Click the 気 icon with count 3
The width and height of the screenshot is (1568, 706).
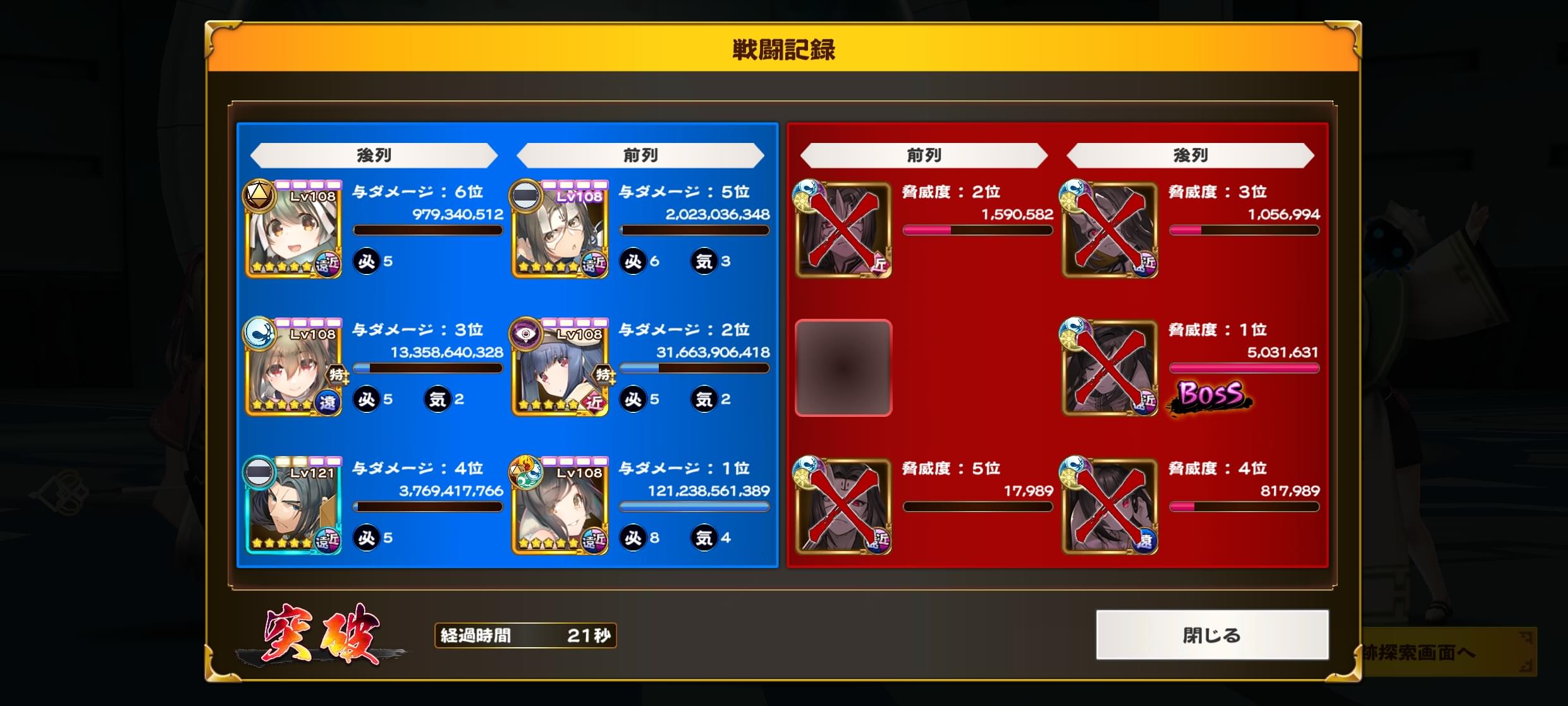click(x=704, y=261)
